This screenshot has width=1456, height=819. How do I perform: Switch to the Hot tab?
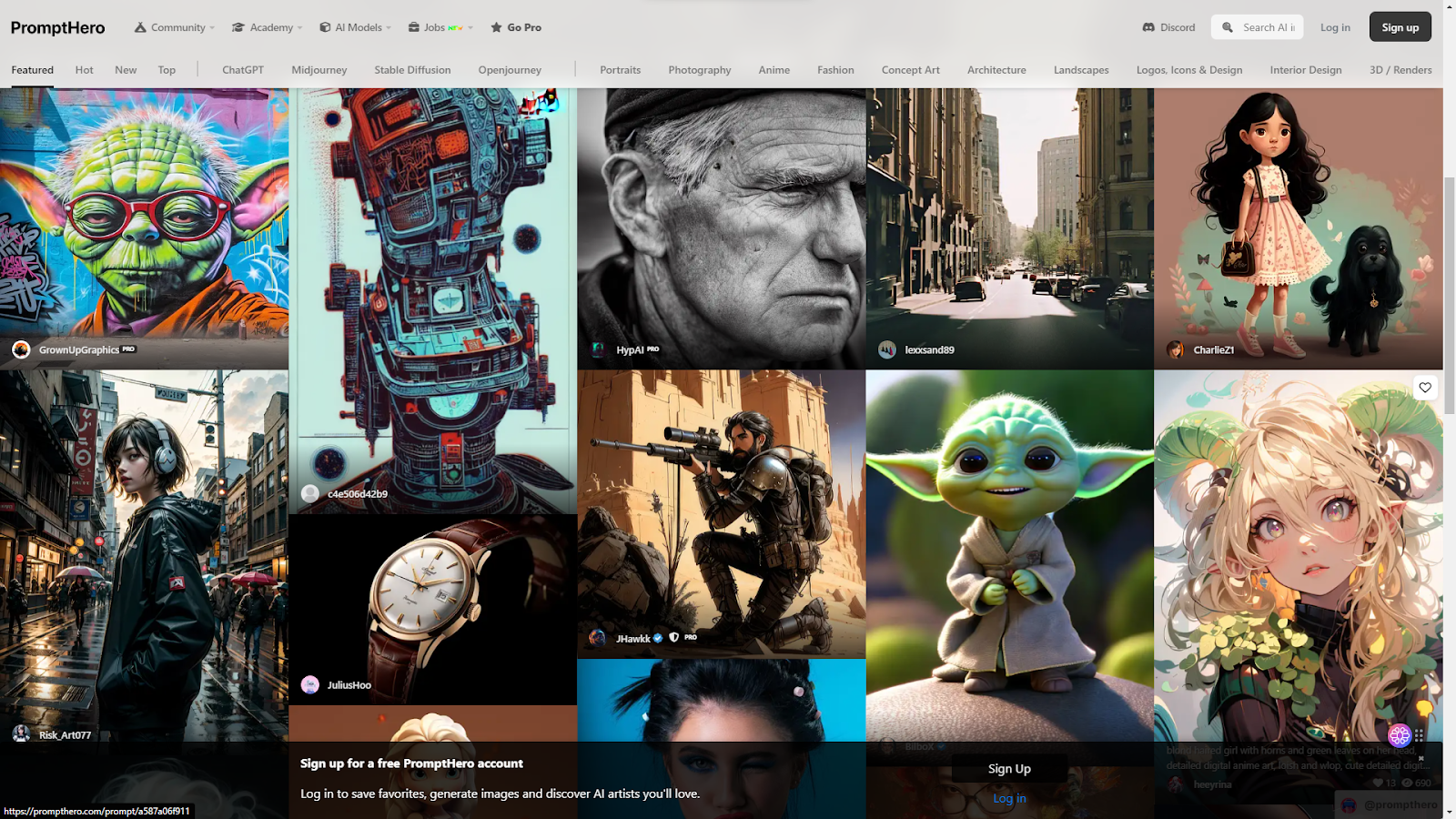85,70
